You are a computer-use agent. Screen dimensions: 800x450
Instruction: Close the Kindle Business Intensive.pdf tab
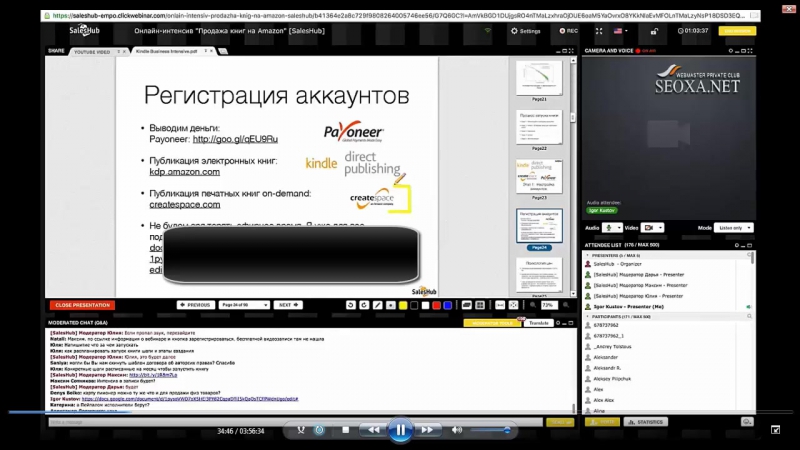(x=212, y=51)
